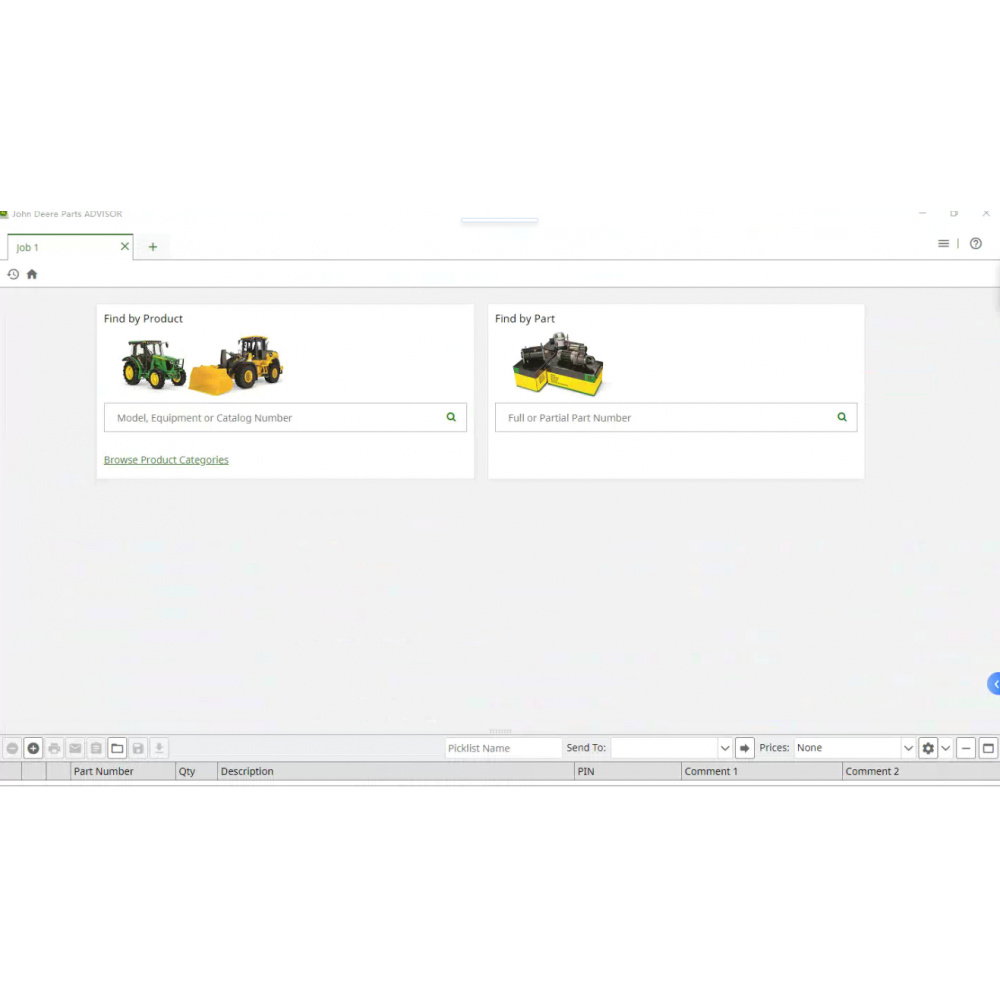Open the hamburger menu icon

943,244
